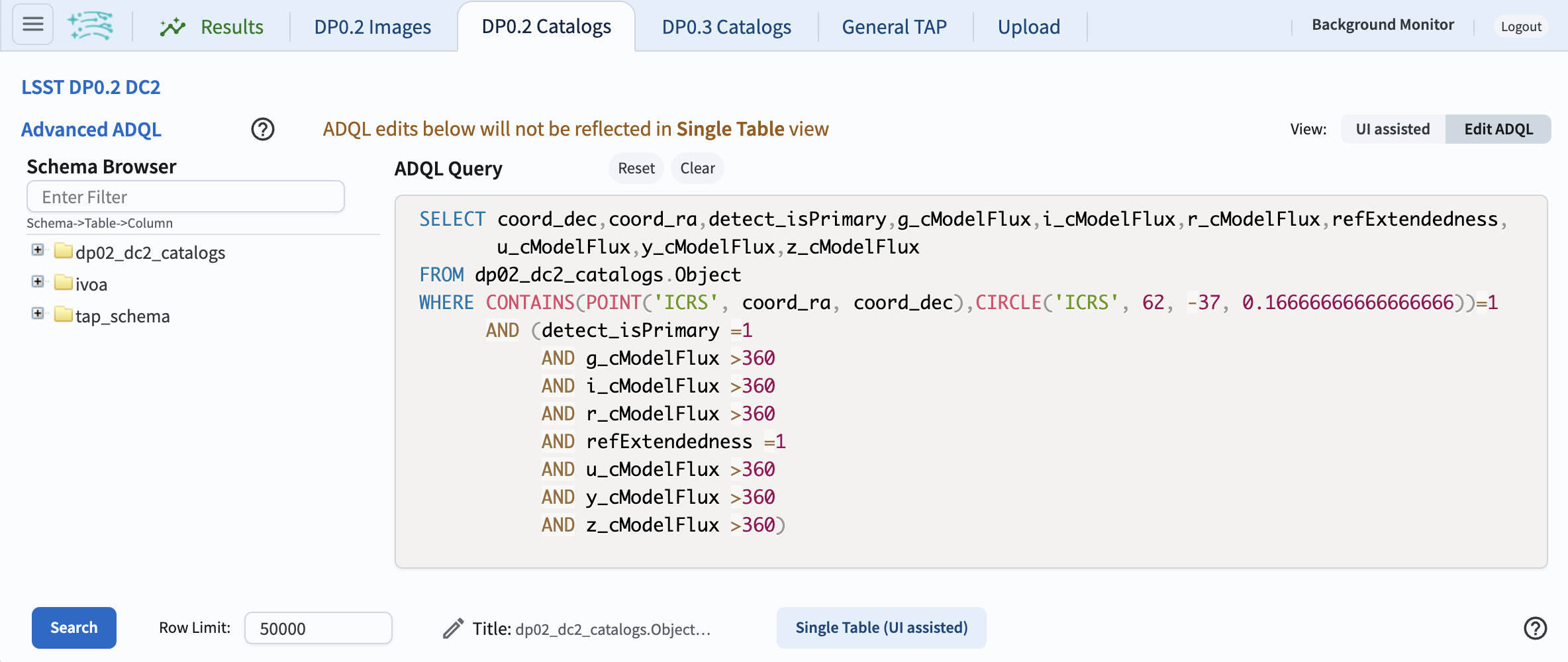The height and width of the screenshot is (662, 1568).
Task: Switch view to UI assisted
Action: [1391, 129]
